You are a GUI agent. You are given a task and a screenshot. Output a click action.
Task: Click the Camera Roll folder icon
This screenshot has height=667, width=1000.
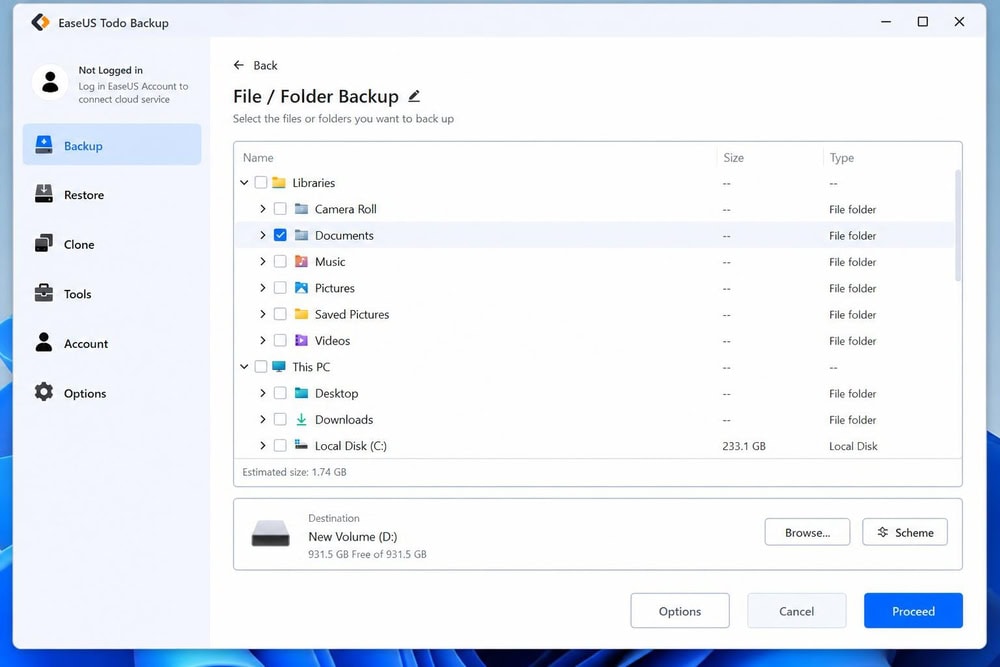point(301,209)
